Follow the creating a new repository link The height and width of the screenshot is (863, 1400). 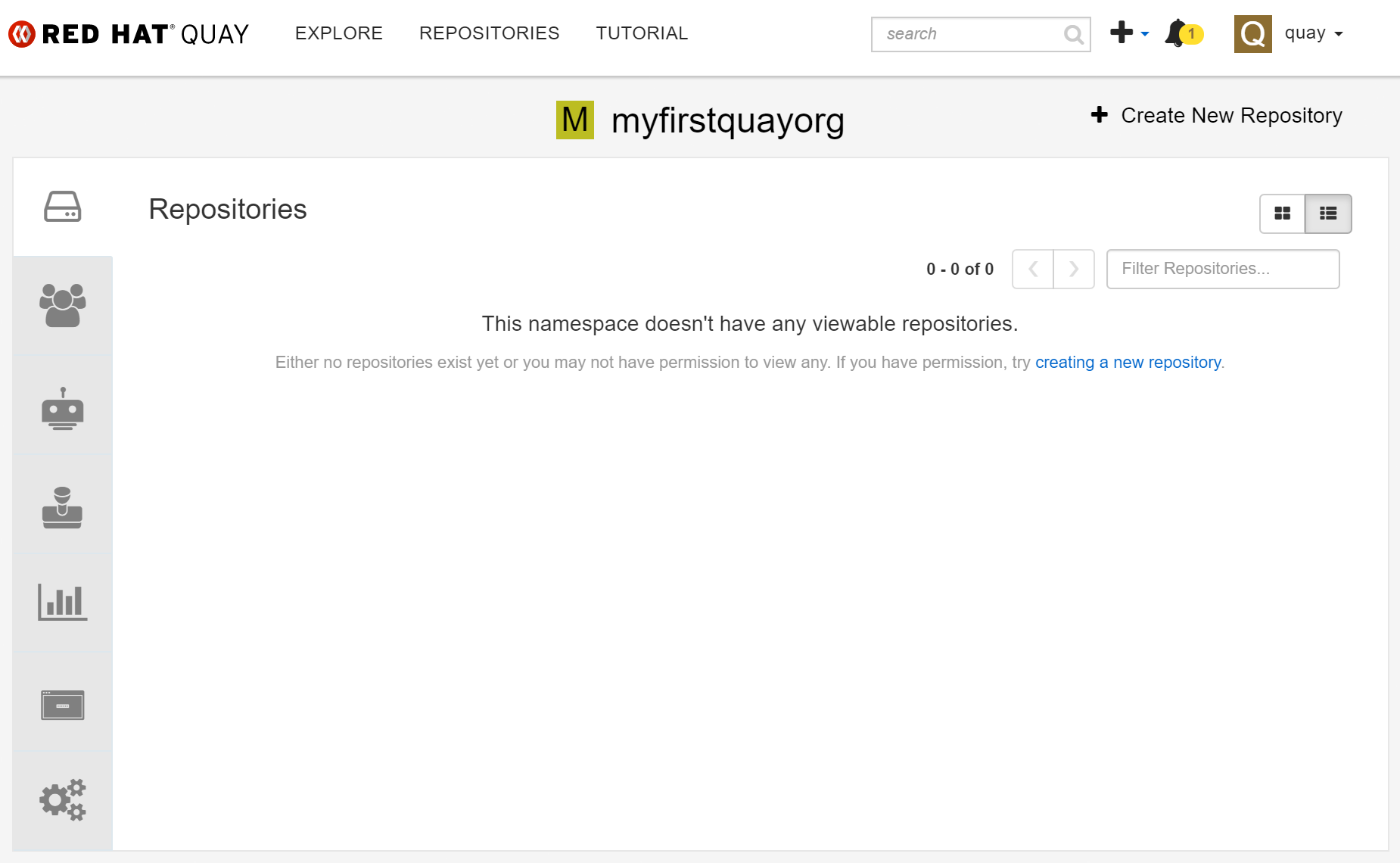(x=1128, y=363)
